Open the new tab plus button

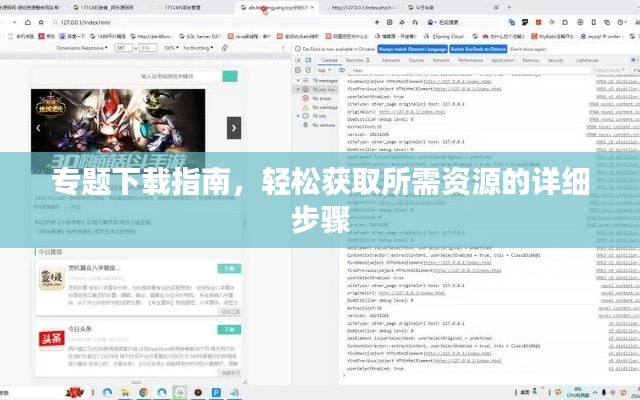(509, 7)
